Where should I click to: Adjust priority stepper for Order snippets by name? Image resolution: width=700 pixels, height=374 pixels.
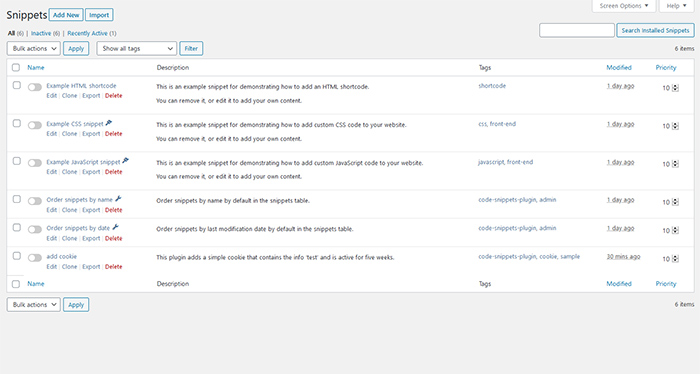click(675, 202)
